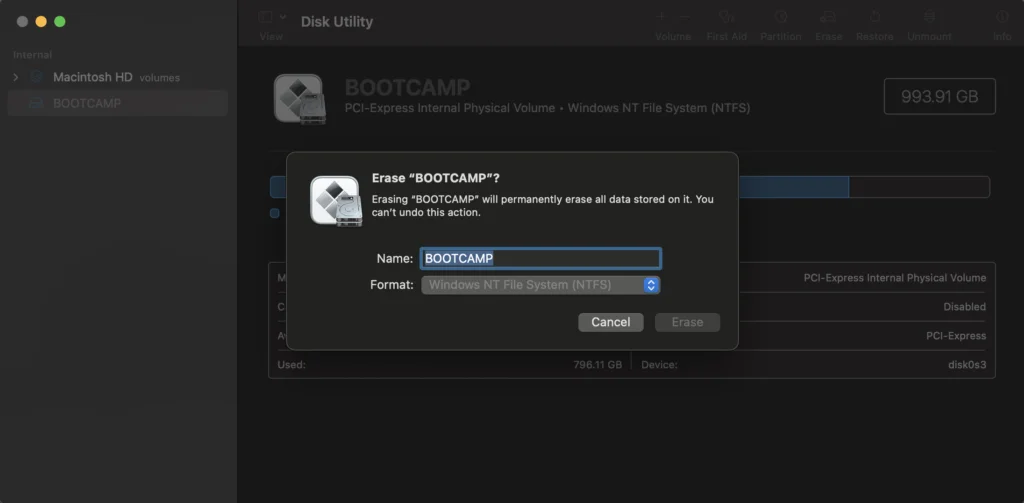The image size is (1024, 503).
Task: Click the remove volume minus icon
Action: click(684, 17)
